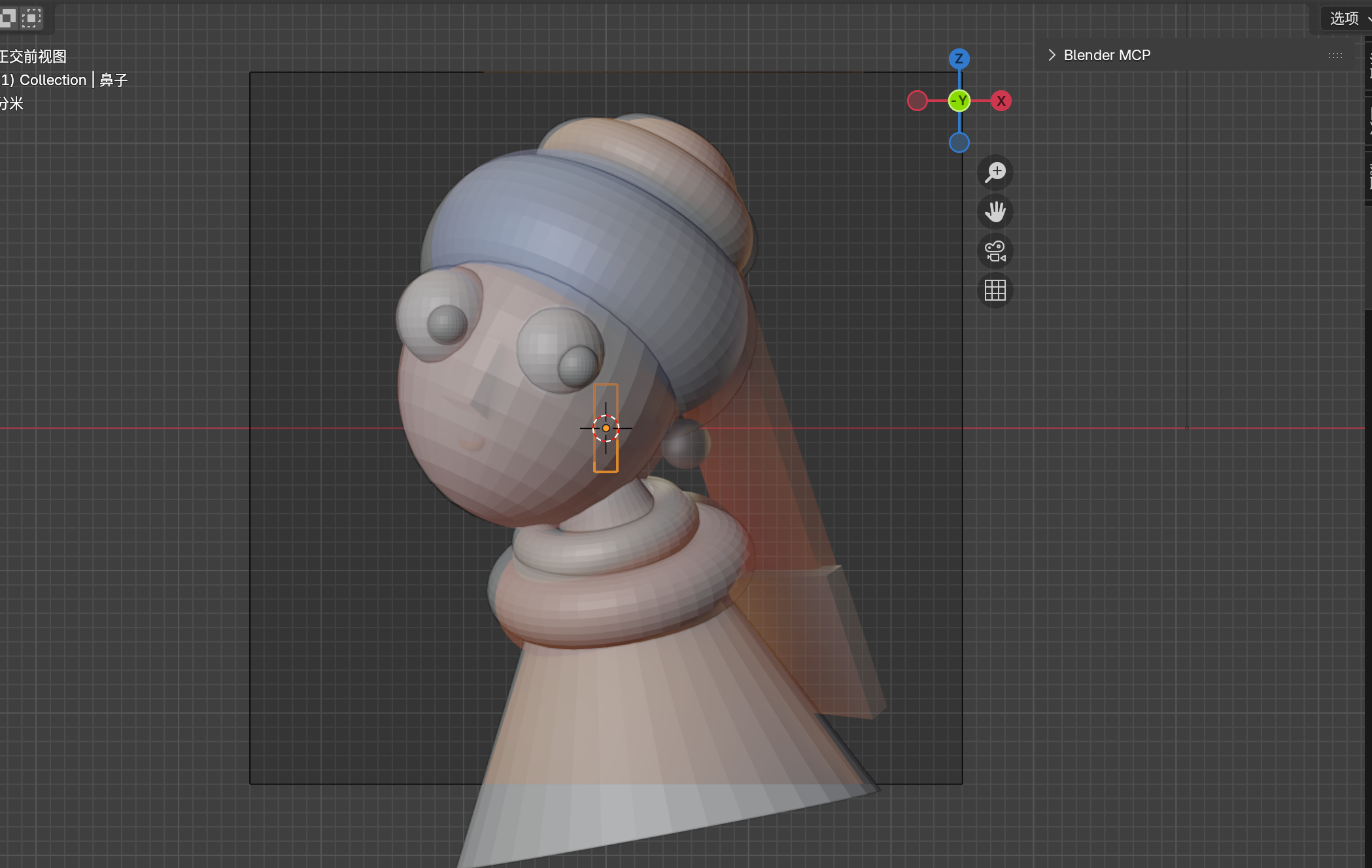
Task: Select the pan (hand) navigation icon
Action: click(995, 212)
